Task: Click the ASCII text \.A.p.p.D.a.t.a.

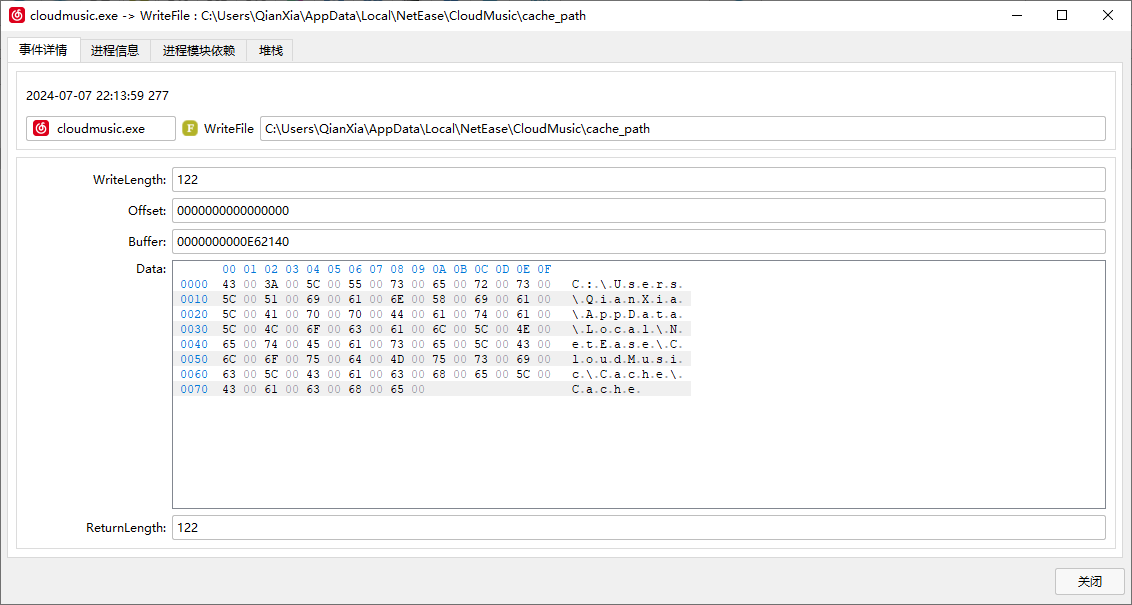Action: click(x=627, y=314)
